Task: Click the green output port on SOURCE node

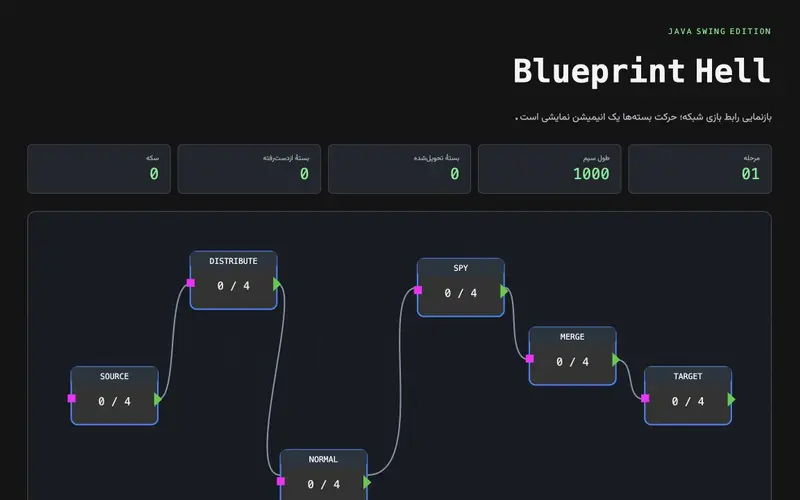Action: pyautogui.click(x=158, y=399)
